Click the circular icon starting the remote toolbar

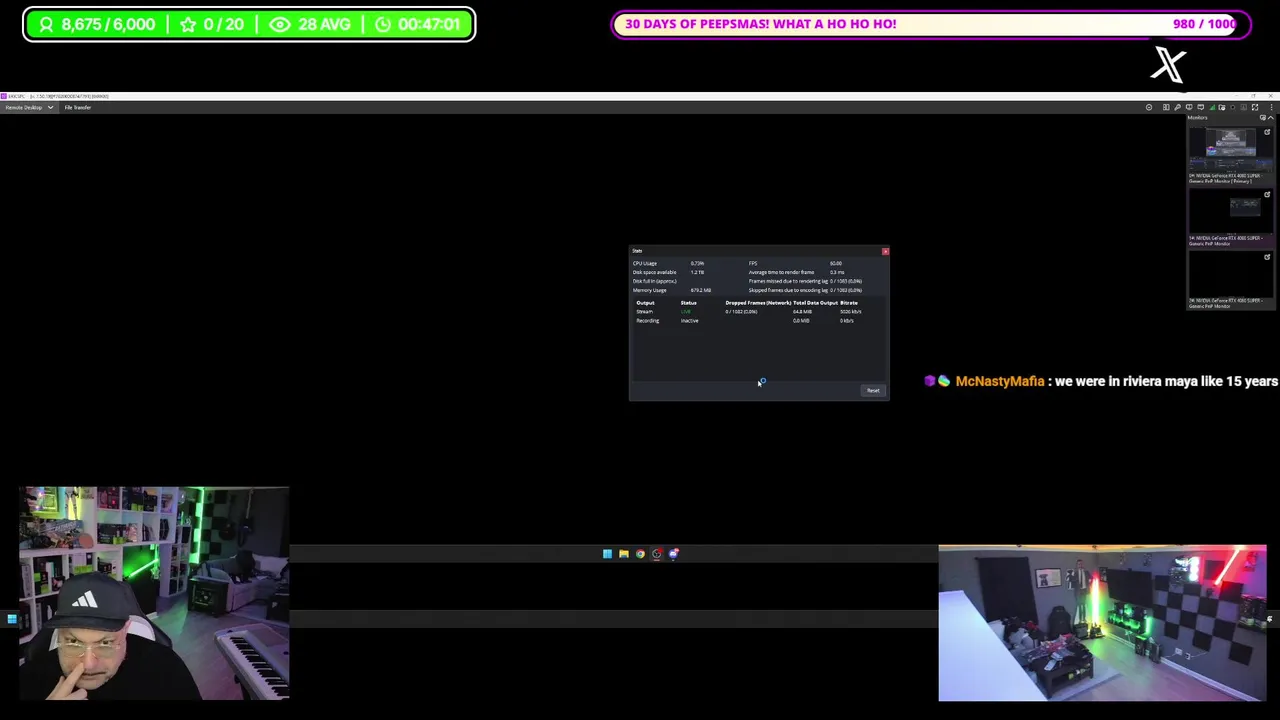[1149, 107]
